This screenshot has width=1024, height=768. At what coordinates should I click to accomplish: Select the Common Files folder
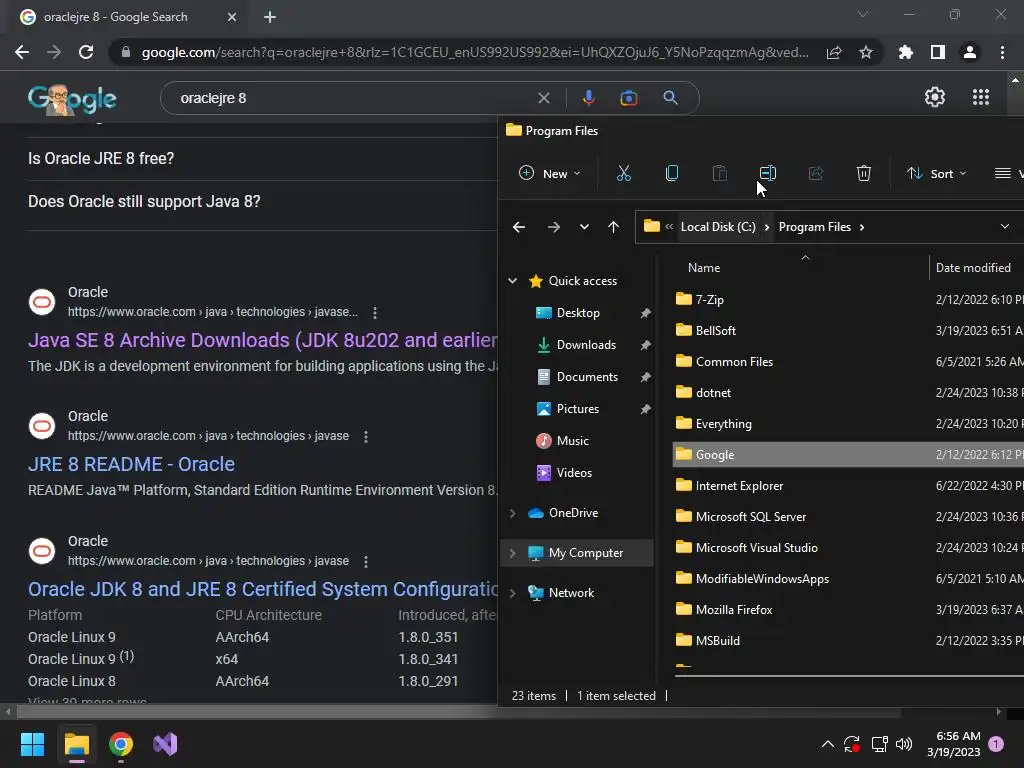[734, 362]
